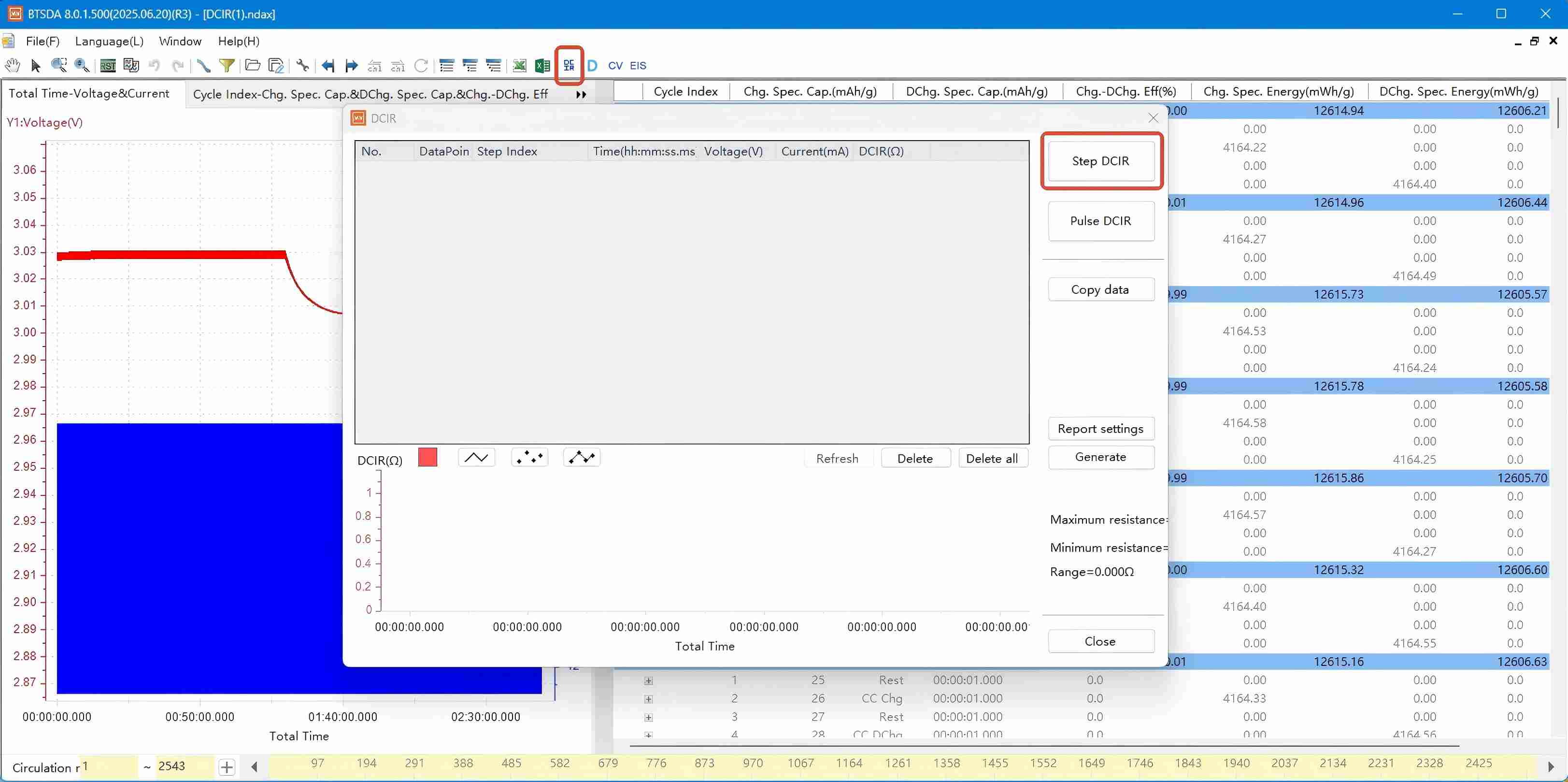Select the hand pan tool

12,65
